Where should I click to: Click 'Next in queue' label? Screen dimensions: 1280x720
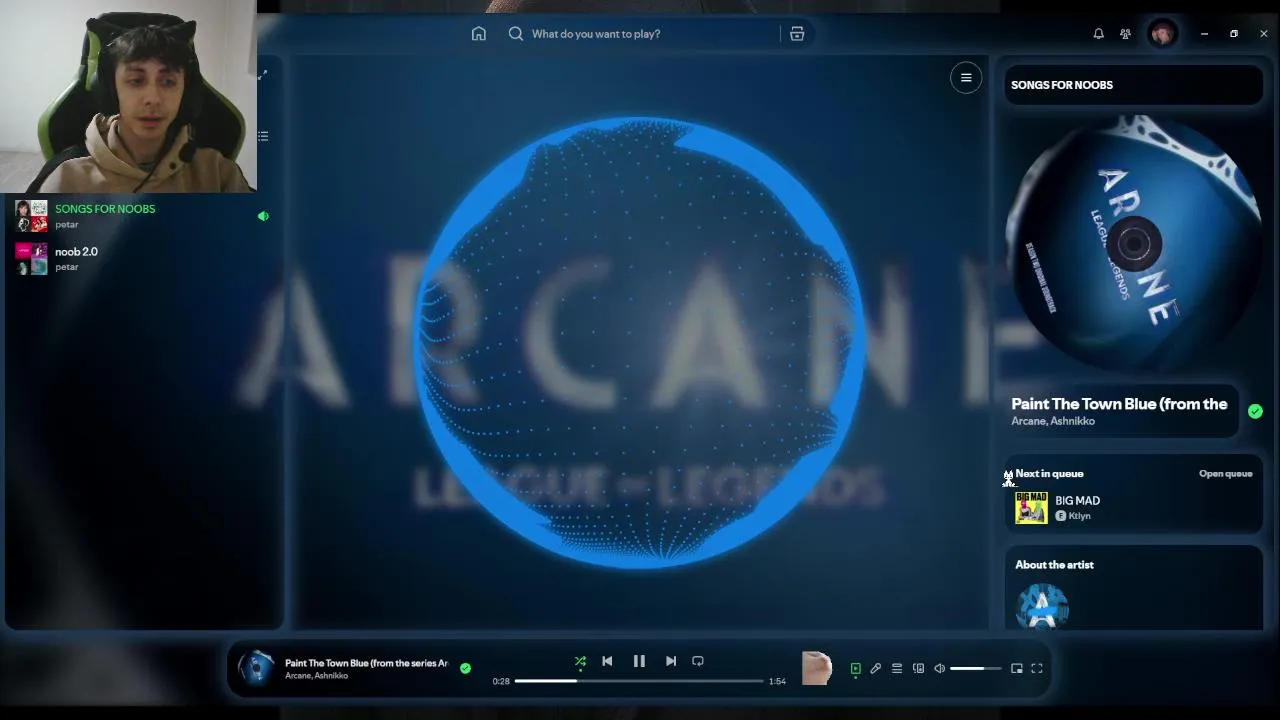click(1049, 474)
